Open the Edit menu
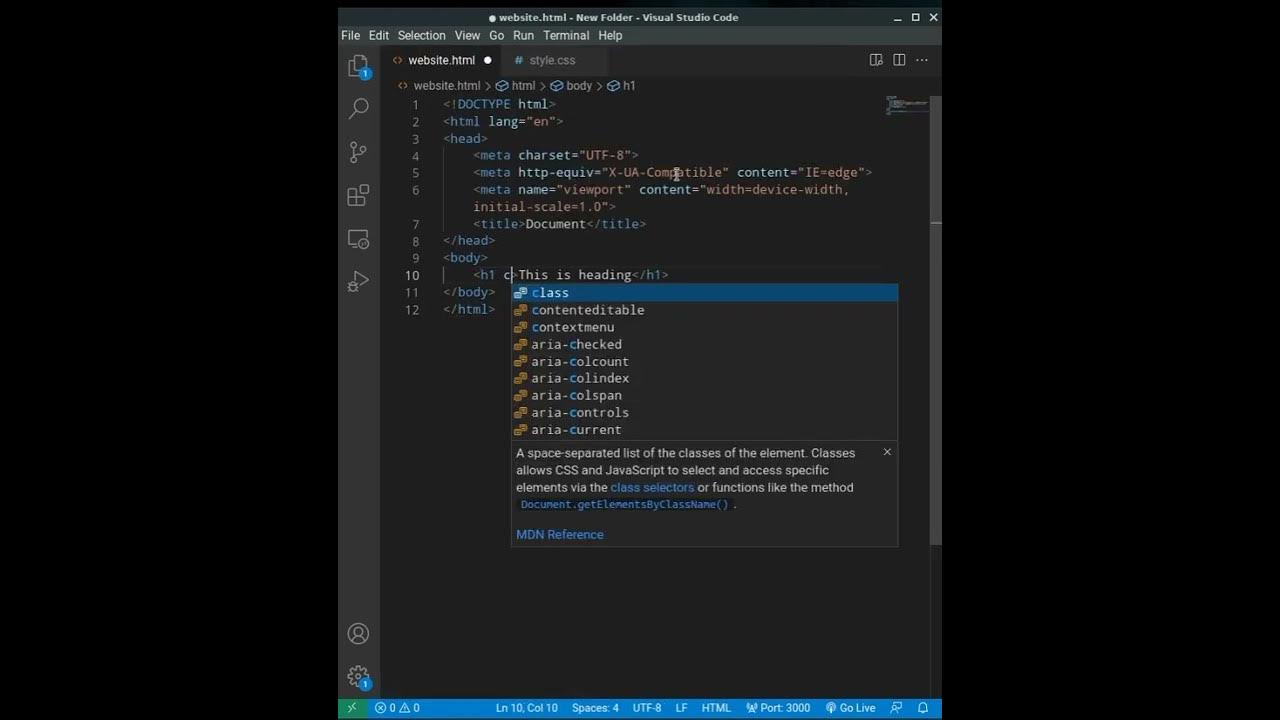The width and height of the screenshot is (1280, 720). [379, 35]
